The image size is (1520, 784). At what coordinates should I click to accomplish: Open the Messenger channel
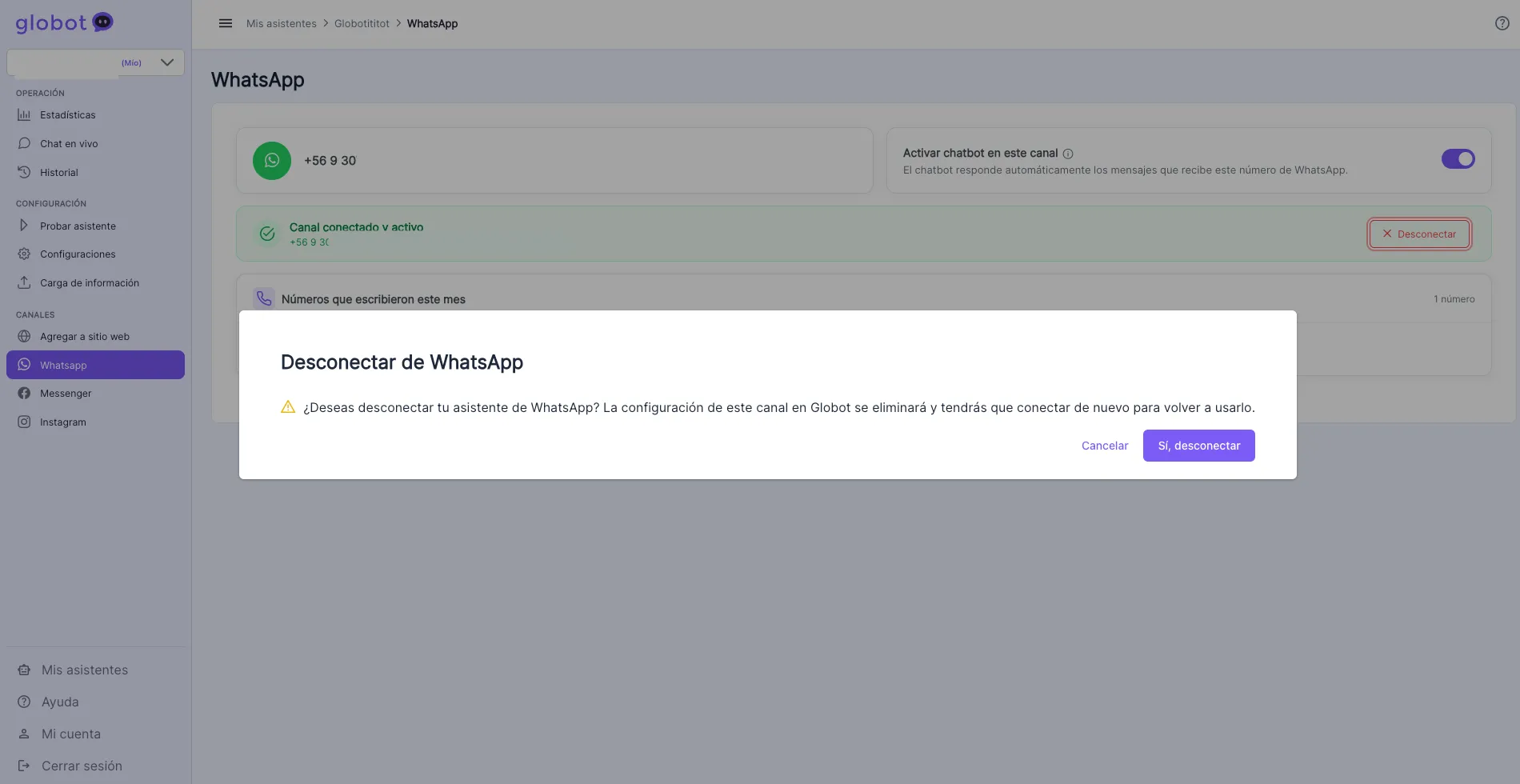click(95, 393)
